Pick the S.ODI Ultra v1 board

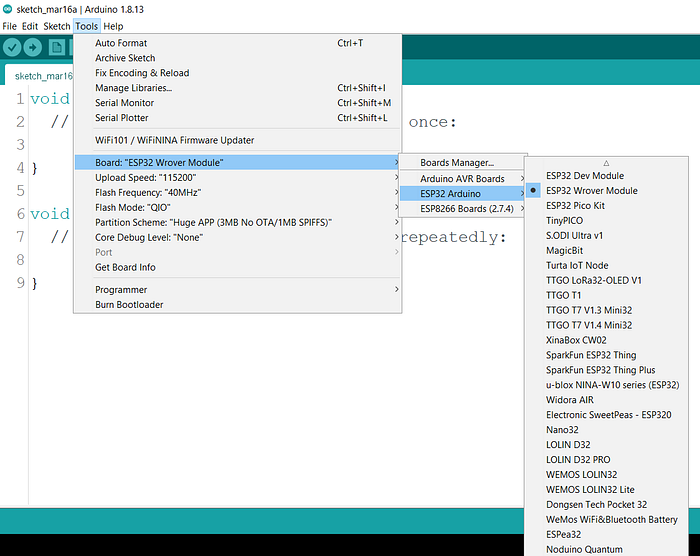[x=606, y=235]
